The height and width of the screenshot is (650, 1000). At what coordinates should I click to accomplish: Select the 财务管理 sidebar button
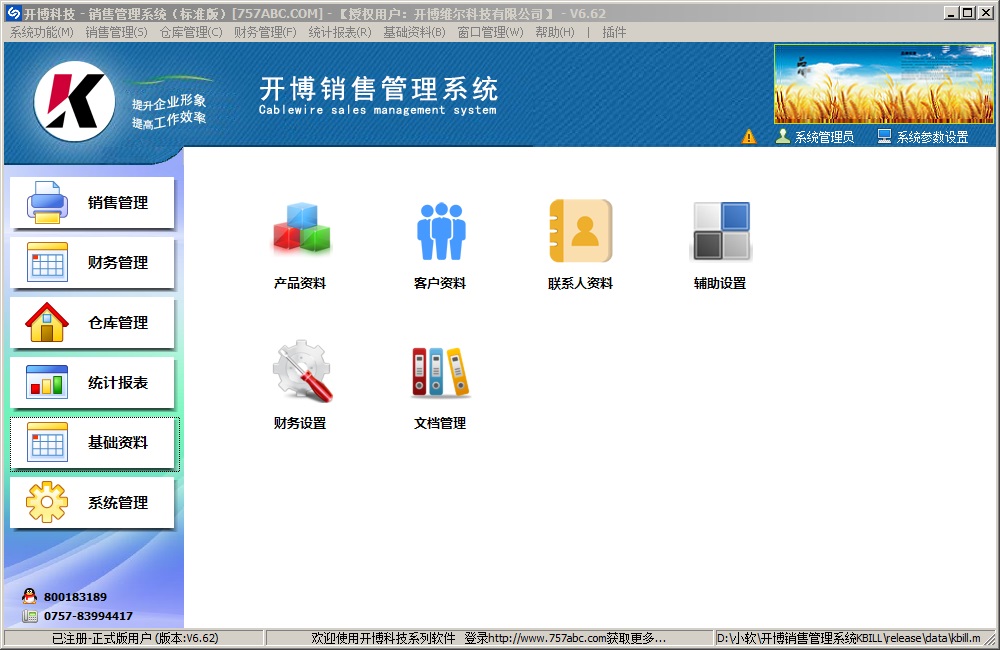92,263
